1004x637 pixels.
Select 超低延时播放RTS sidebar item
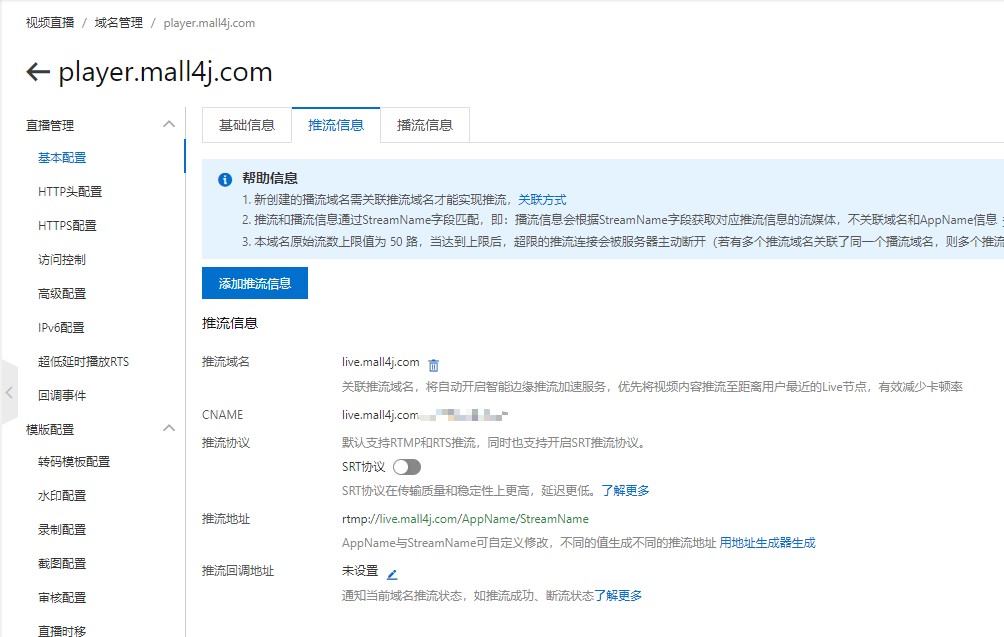coord(83,361)
